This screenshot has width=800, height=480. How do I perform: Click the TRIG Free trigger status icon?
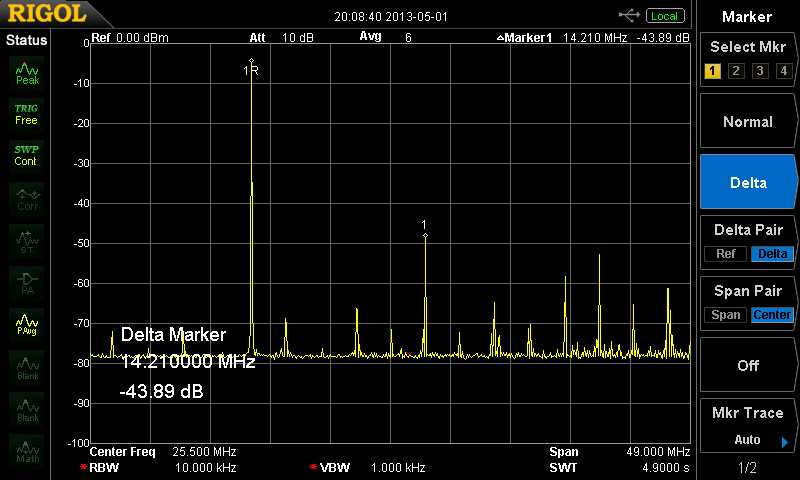pyautogui.click(x=27, y=114)
